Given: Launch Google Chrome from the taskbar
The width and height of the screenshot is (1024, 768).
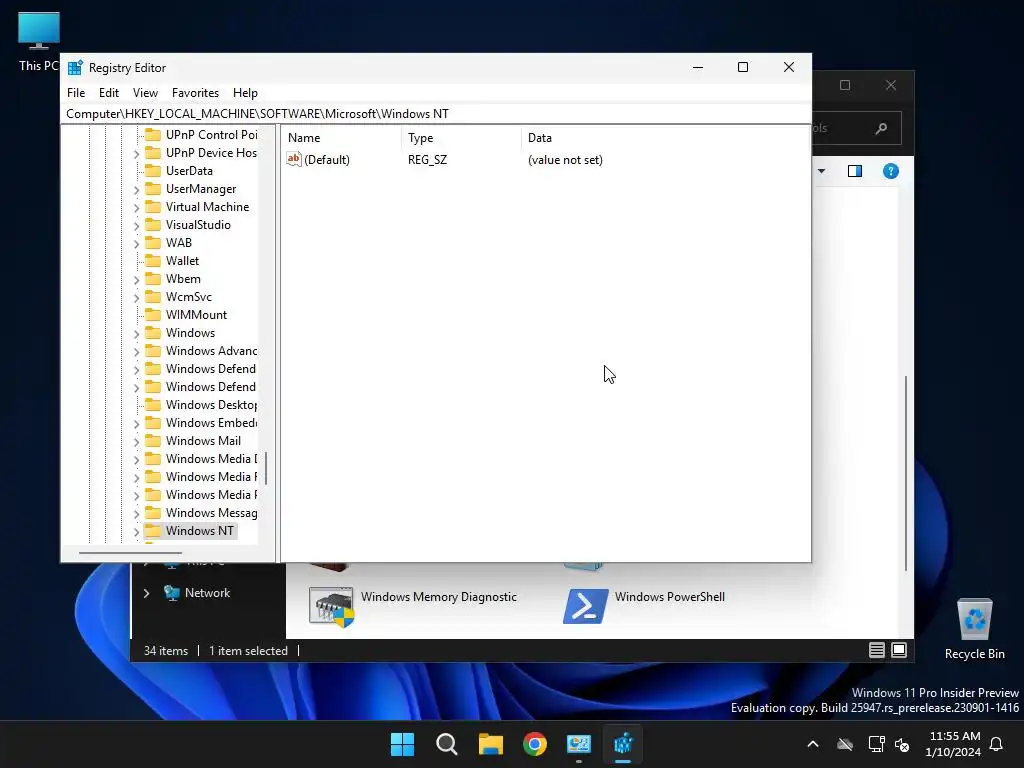Looking at the screenshot, I should [535, 744].
